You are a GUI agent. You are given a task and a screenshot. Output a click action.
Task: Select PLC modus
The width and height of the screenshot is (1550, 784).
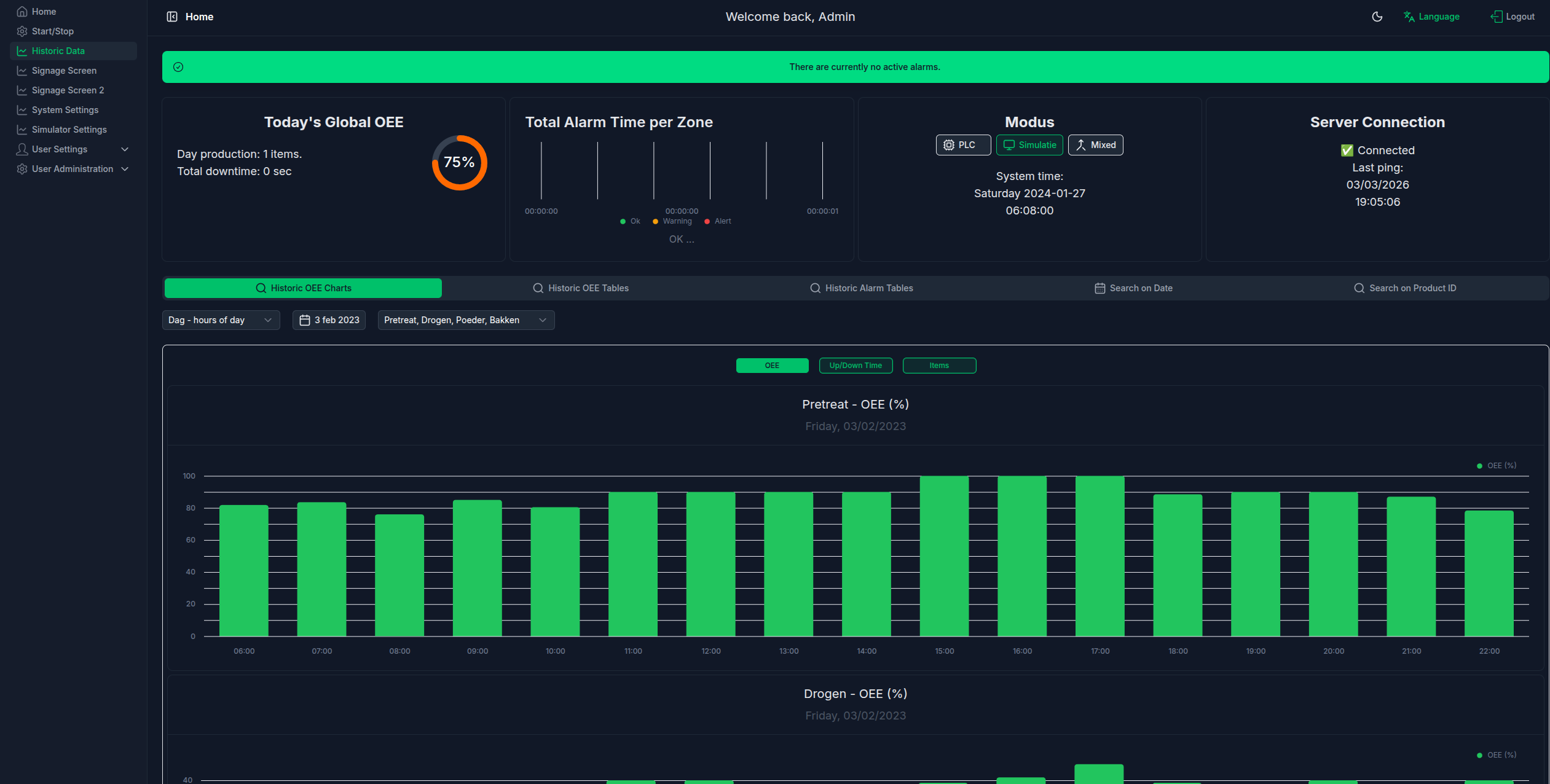[x=963, y=145]
